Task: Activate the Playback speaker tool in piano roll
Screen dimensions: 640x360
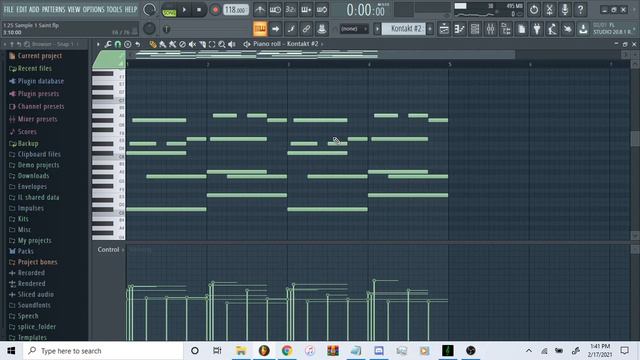Action: (x=232, y=44)
